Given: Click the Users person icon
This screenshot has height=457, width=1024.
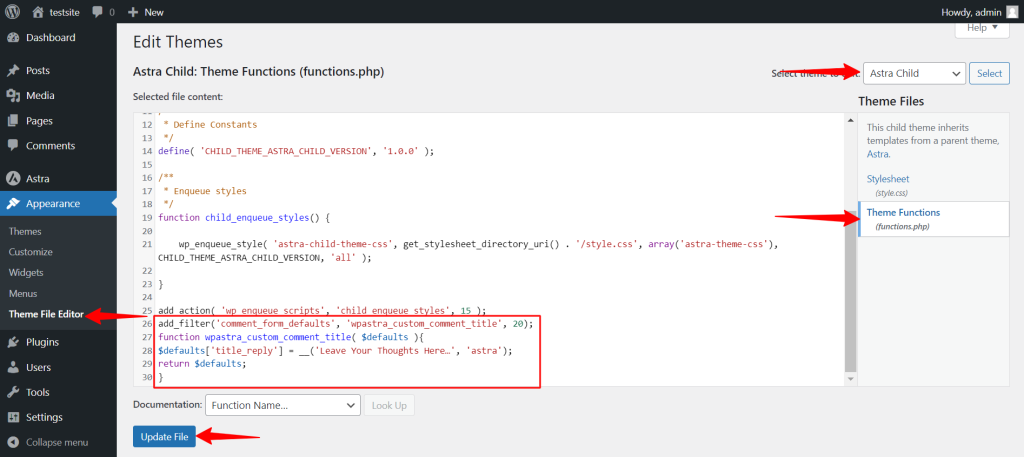Looking at the screenshot, I should [13, 368].
